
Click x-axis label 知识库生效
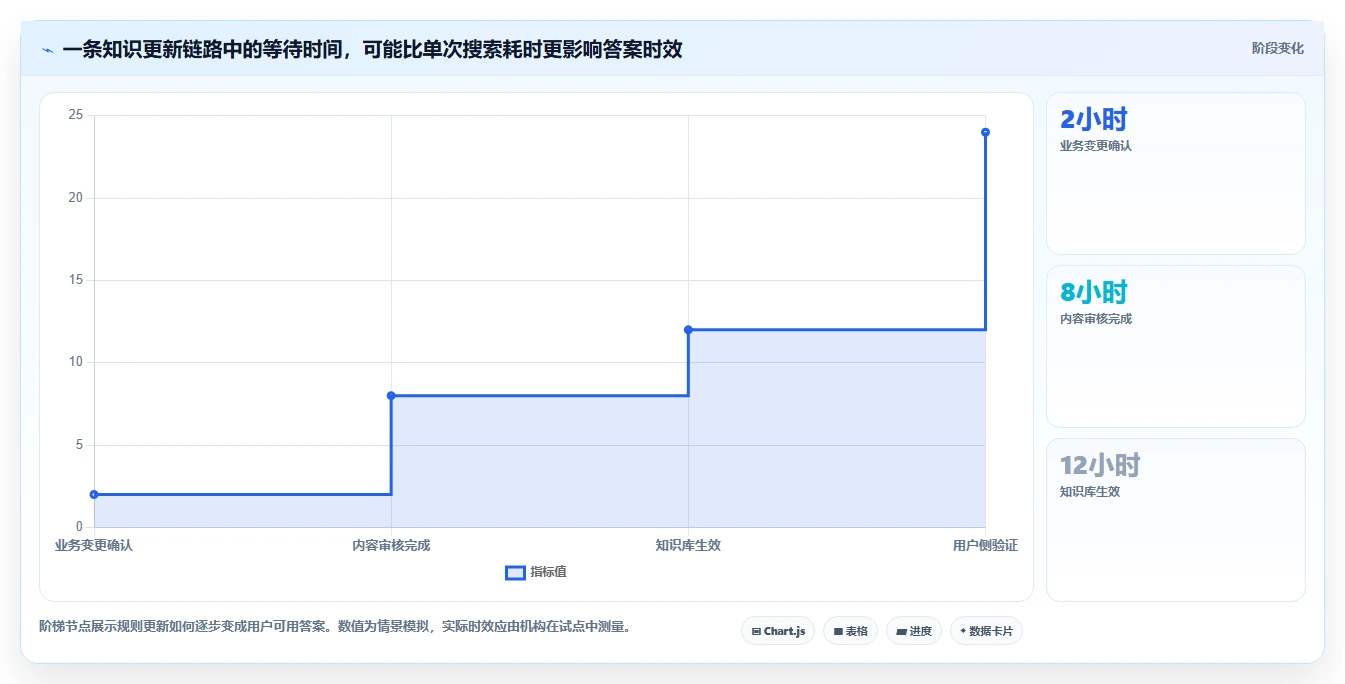688,545
